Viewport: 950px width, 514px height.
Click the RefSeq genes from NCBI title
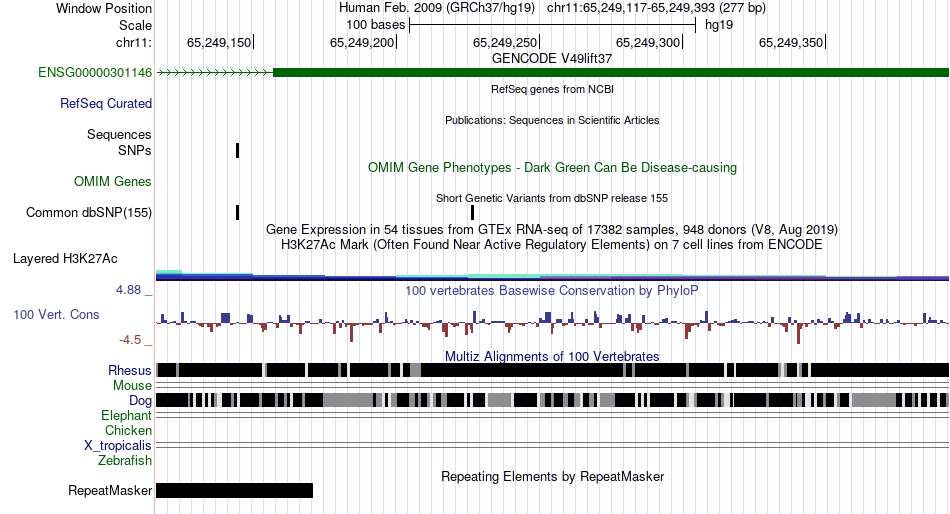point(552,89)
